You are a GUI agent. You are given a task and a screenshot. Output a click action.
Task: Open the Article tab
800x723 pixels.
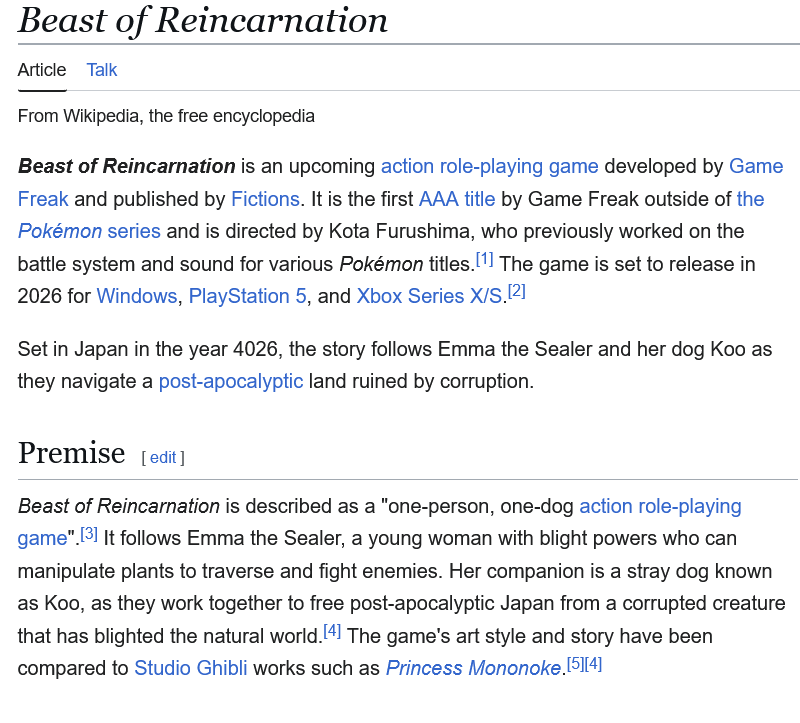tap(42, 70)
